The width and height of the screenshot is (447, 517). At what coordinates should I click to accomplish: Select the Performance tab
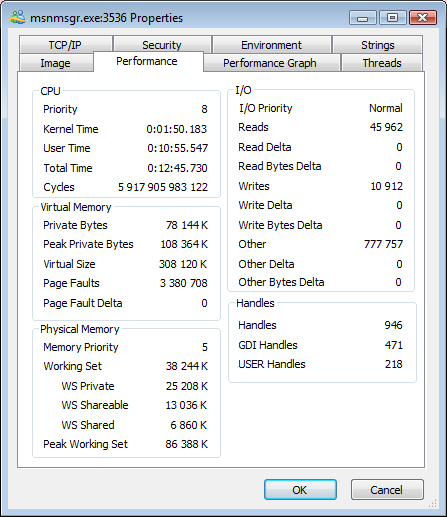pos(147,61)
